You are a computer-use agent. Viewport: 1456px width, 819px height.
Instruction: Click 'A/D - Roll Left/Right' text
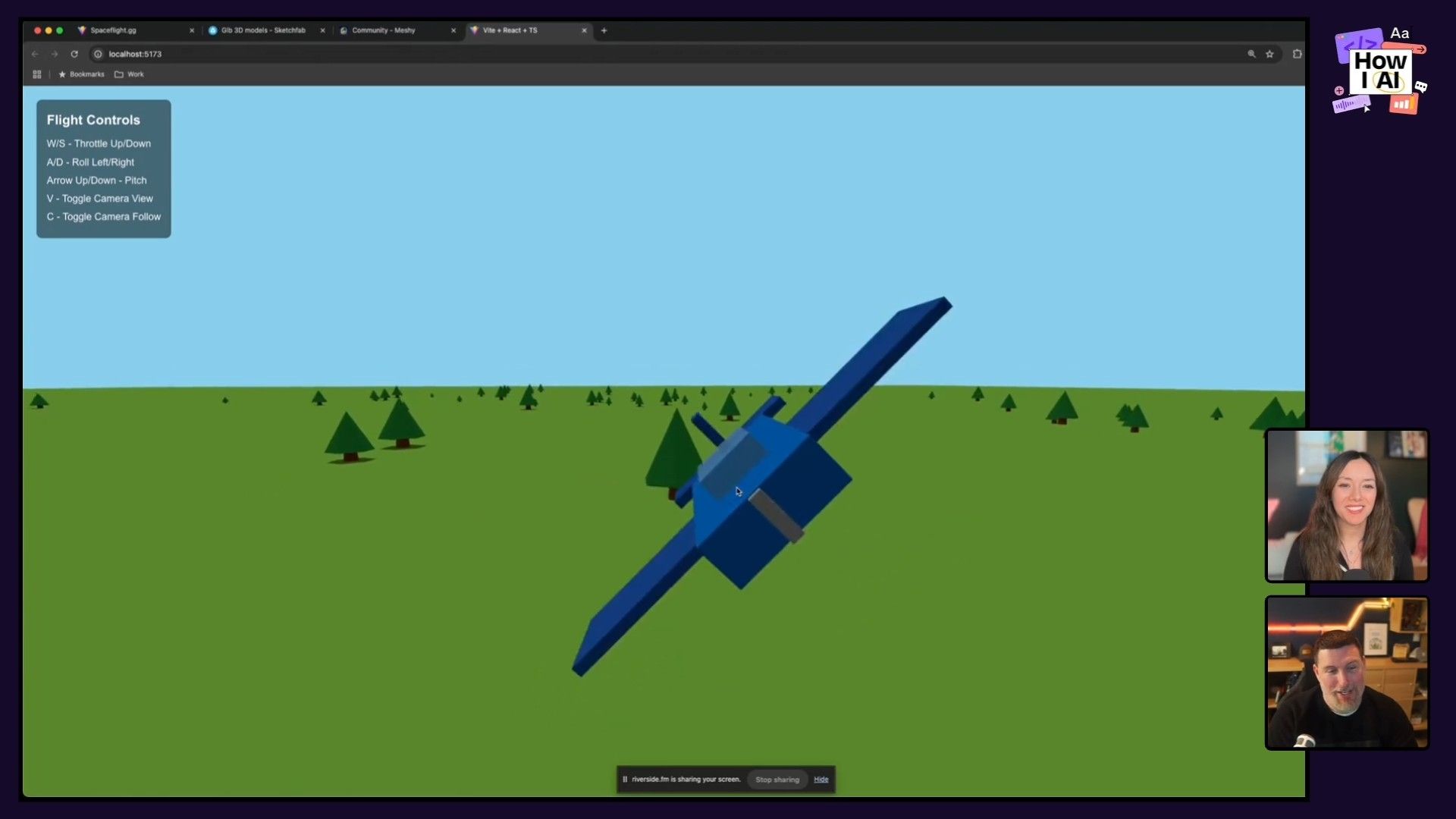click(90, 162)
